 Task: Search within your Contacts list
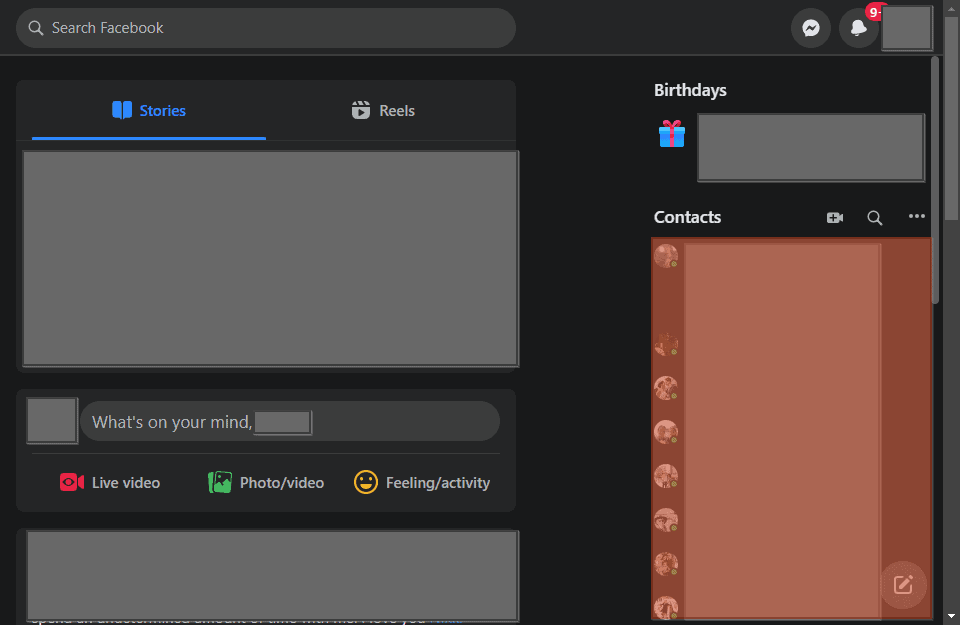875,217
